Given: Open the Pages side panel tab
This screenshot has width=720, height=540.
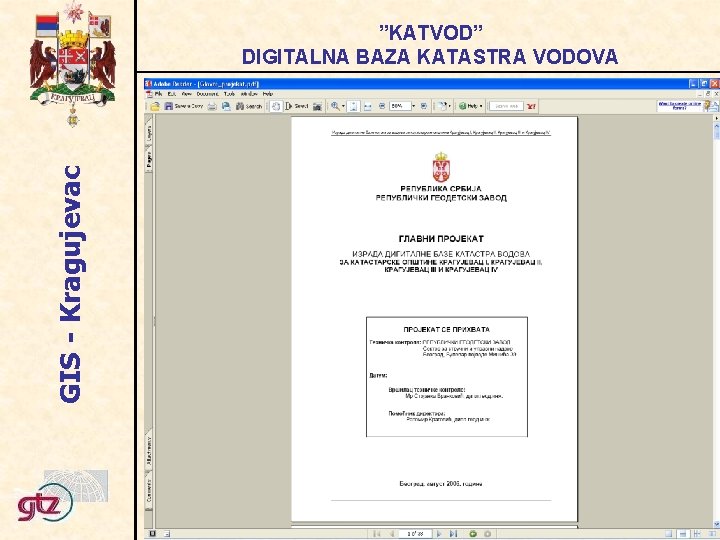Looking at the screenshot, I should [x=149, y=159].
